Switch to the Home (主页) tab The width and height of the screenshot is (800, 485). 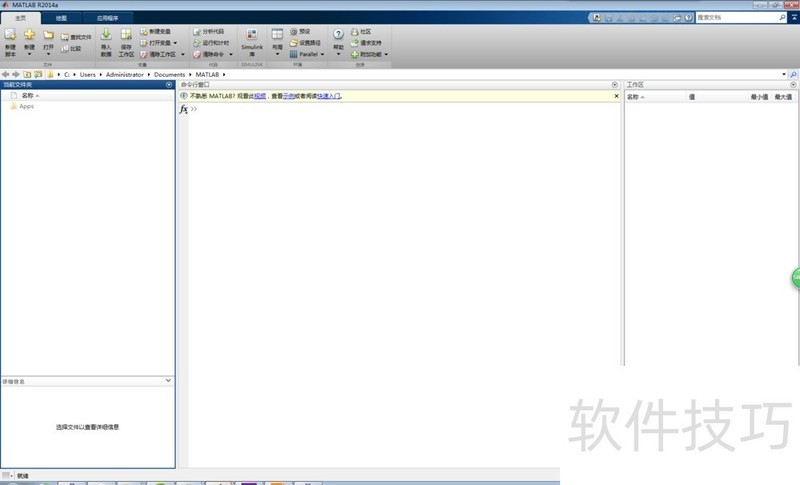pyautogui.click(x=20, y=18)
